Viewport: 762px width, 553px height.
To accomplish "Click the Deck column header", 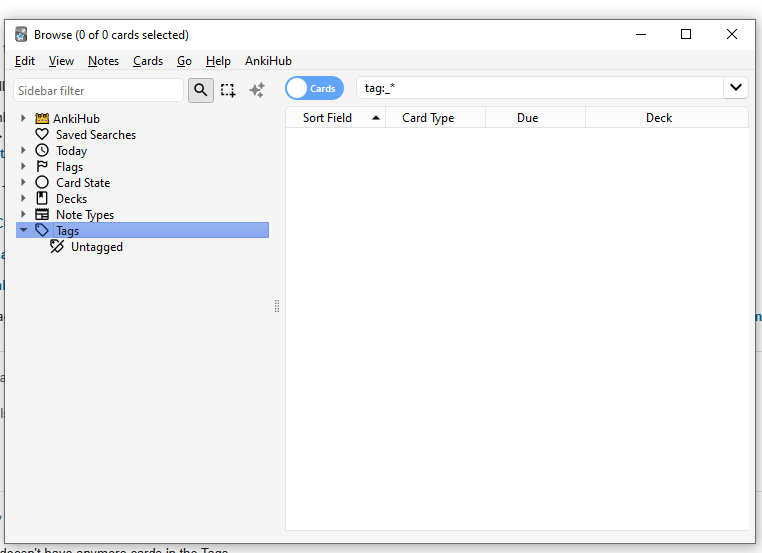I will coord(659,118).
